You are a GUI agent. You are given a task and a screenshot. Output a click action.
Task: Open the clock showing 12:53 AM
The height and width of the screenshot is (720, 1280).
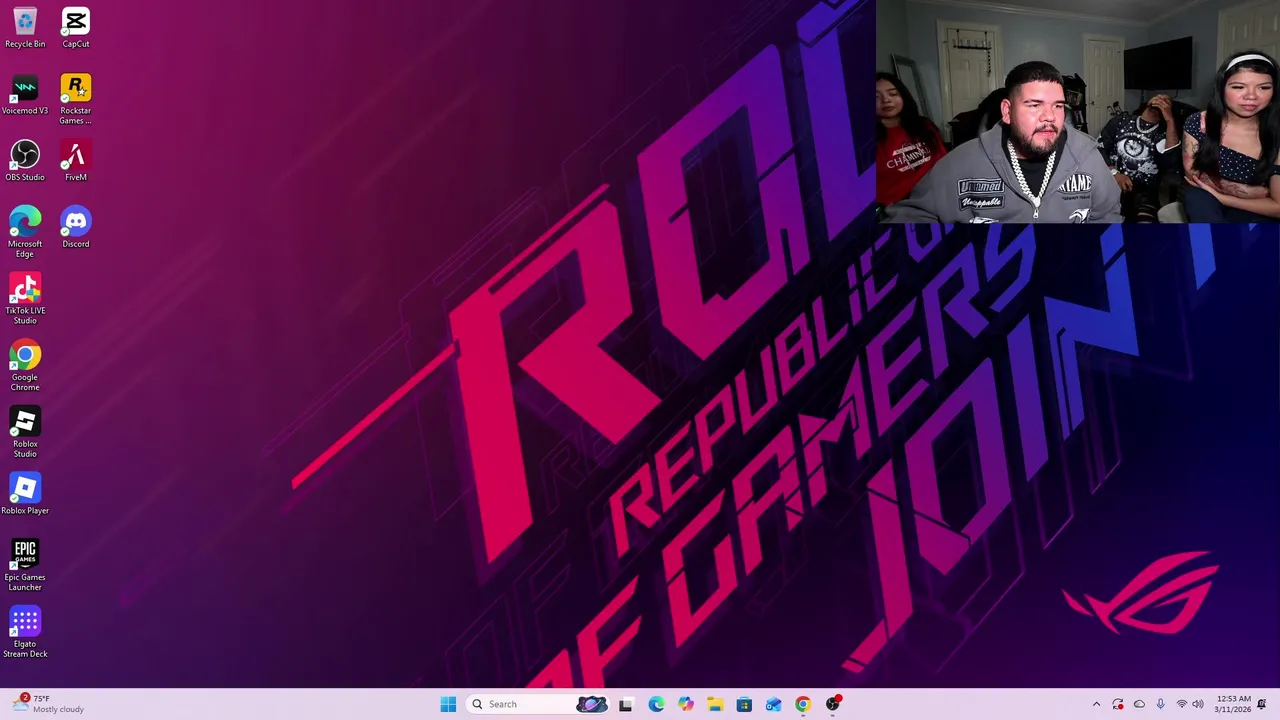(x=1232, y=704)
